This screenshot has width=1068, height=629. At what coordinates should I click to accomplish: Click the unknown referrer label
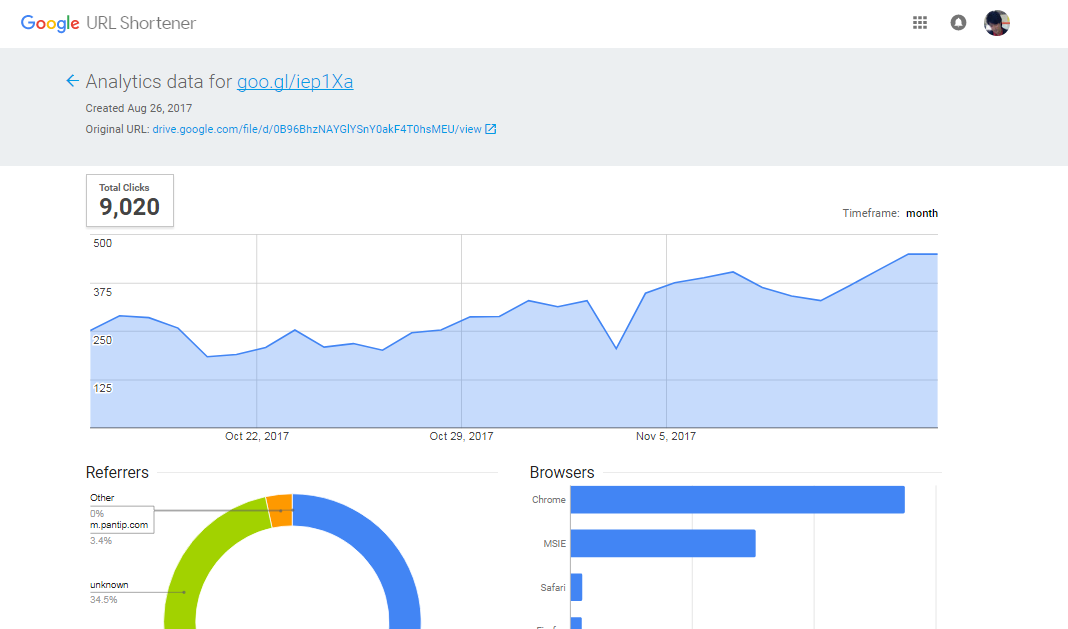109,585
